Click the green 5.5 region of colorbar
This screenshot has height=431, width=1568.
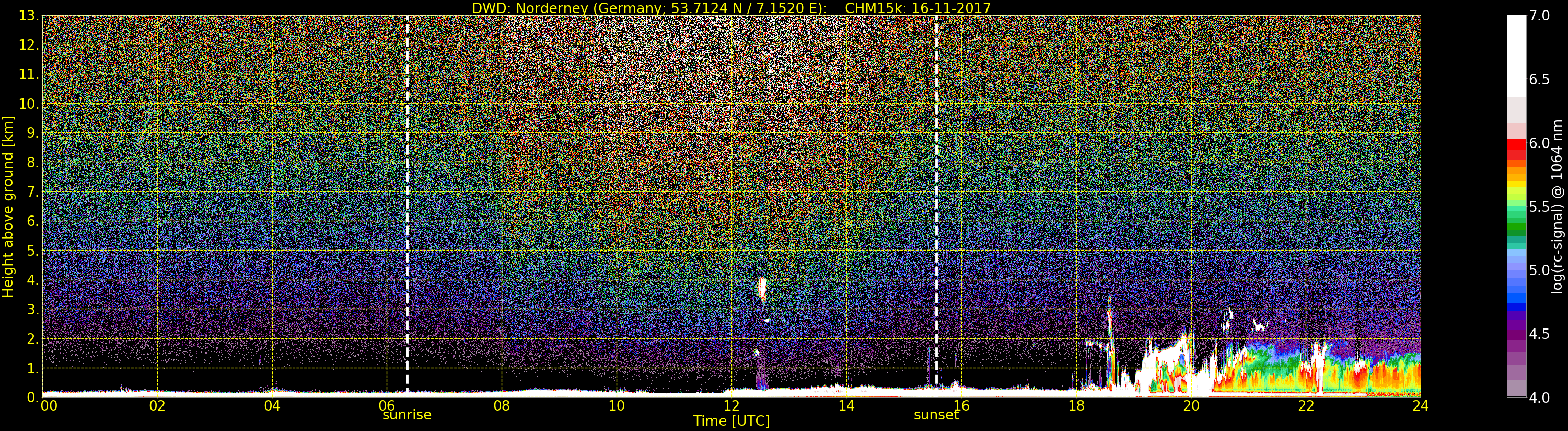point(1516,207)
